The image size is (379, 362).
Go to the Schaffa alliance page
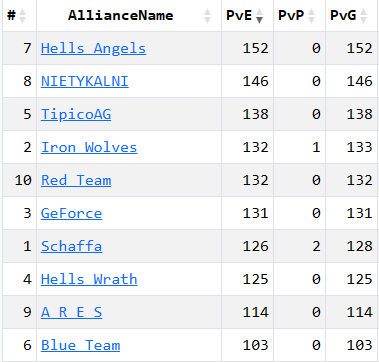tap(71, 246)
